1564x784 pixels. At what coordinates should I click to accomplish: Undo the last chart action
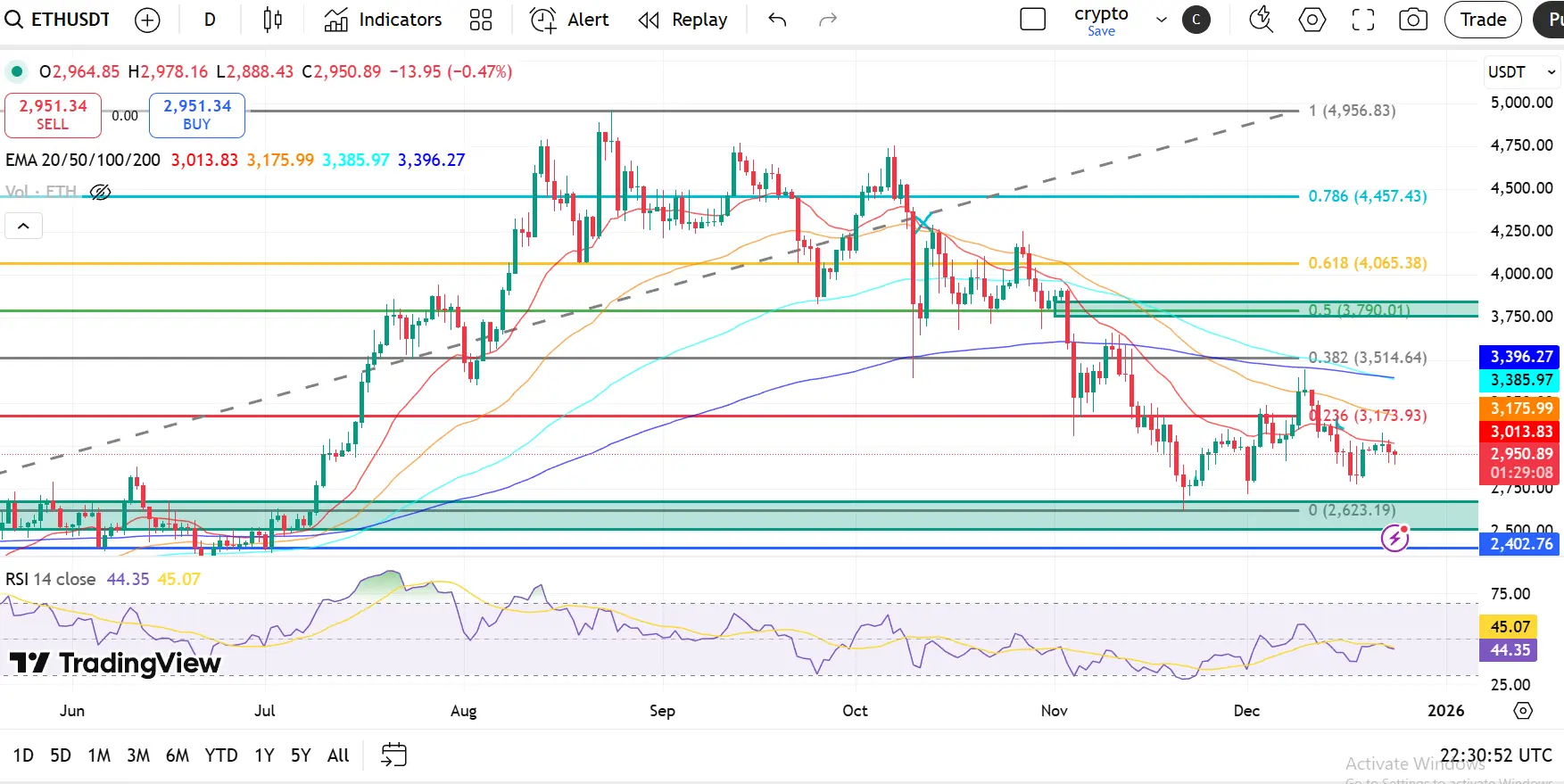pos(777,20)
